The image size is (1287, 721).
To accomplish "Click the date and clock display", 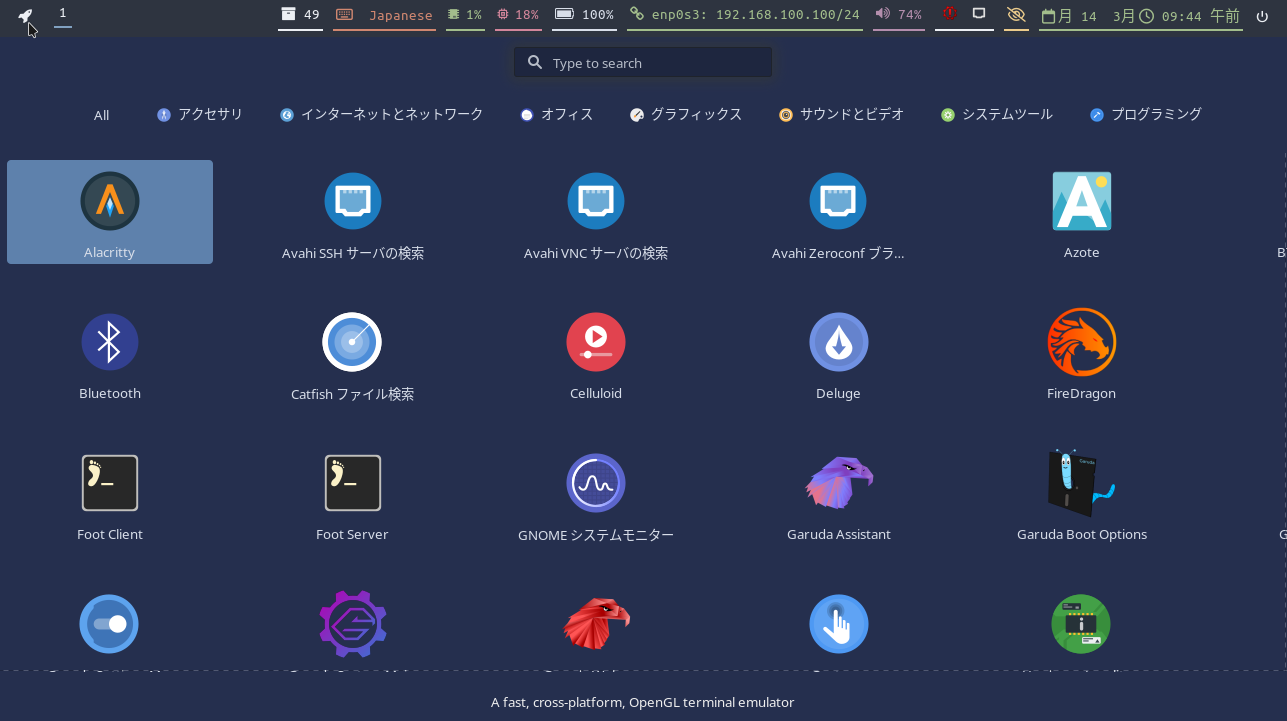I will pyautogui.click(x=1141, y=15).
